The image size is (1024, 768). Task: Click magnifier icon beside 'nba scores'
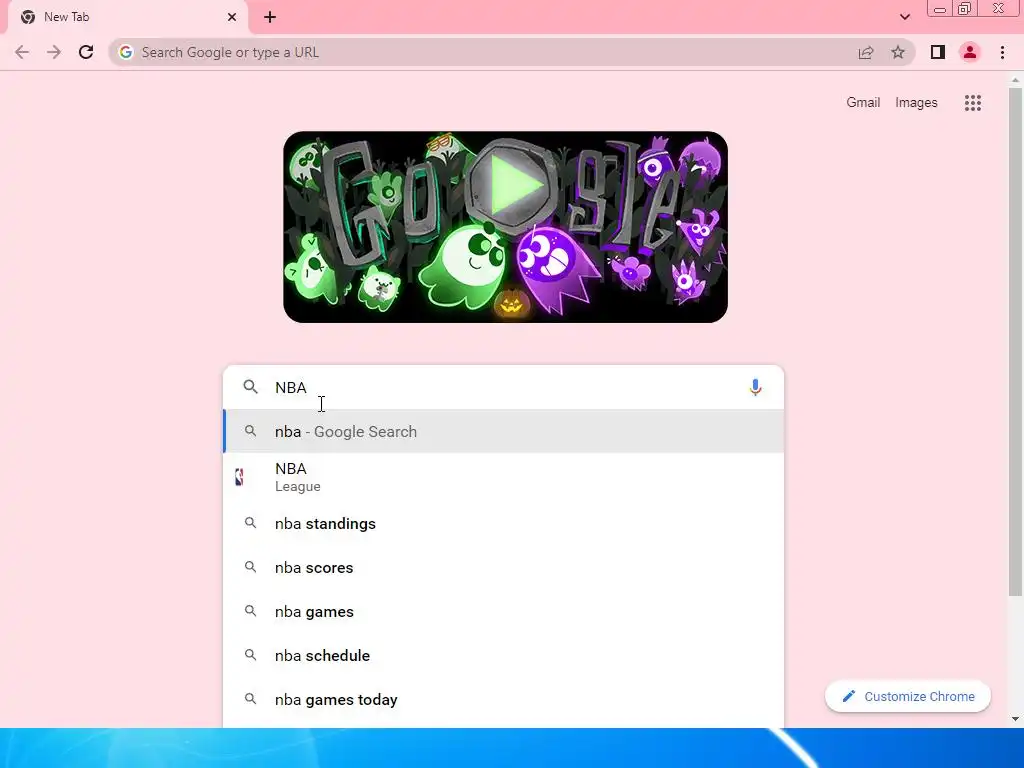250,567
